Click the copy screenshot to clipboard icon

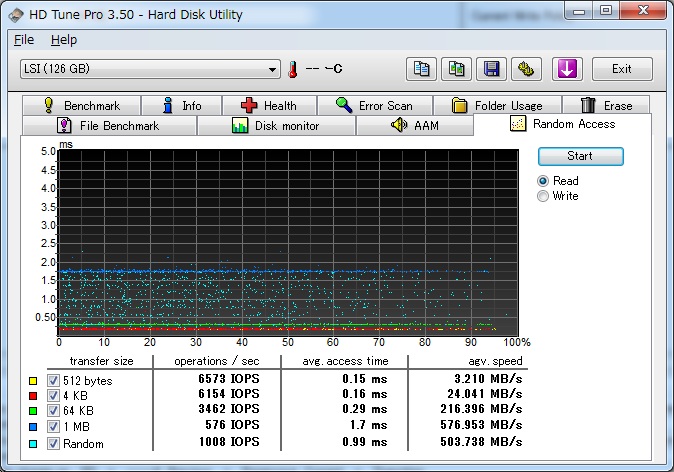click(456, 69)
